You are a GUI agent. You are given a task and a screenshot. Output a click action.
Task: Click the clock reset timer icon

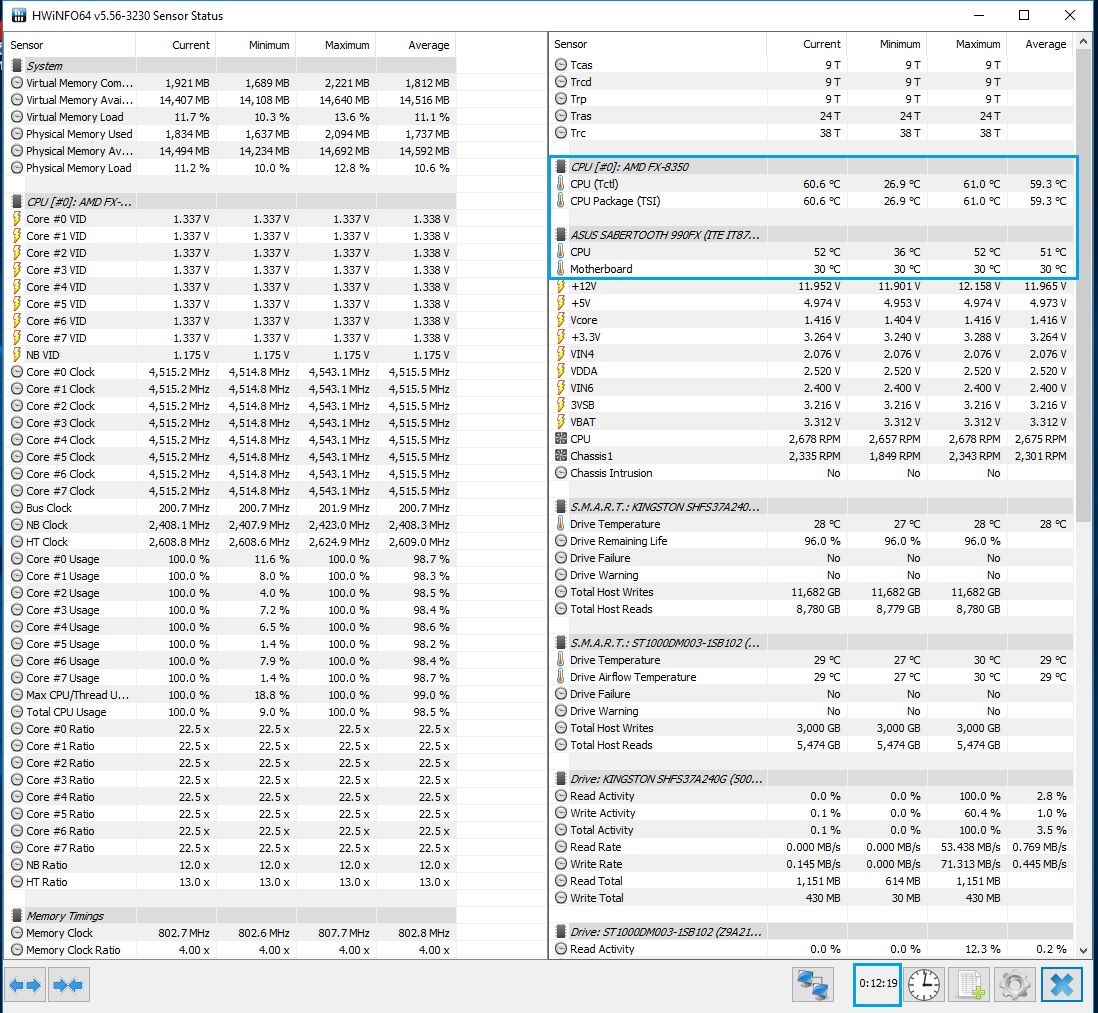point(924,984)
